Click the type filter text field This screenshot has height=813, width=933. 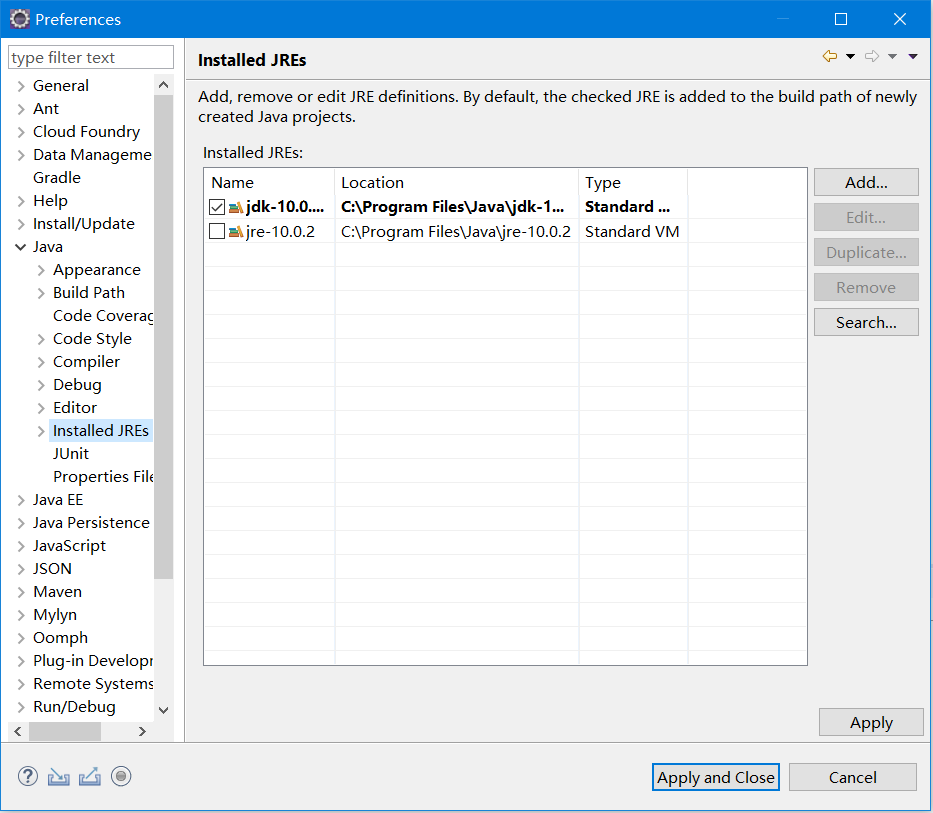point(91,58)
